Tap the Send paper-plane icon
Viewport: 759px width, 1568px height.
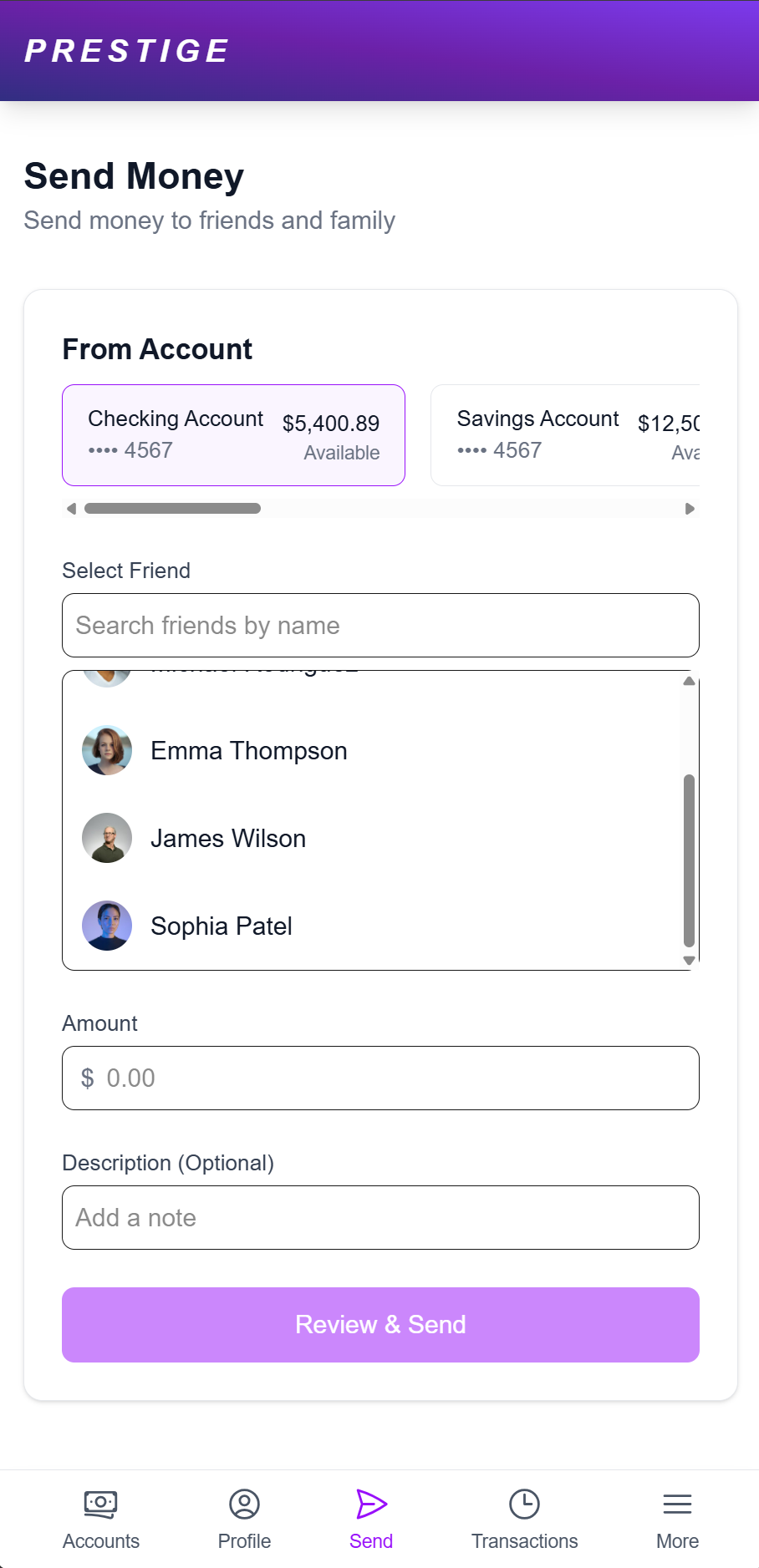[x=371, y=1504]
